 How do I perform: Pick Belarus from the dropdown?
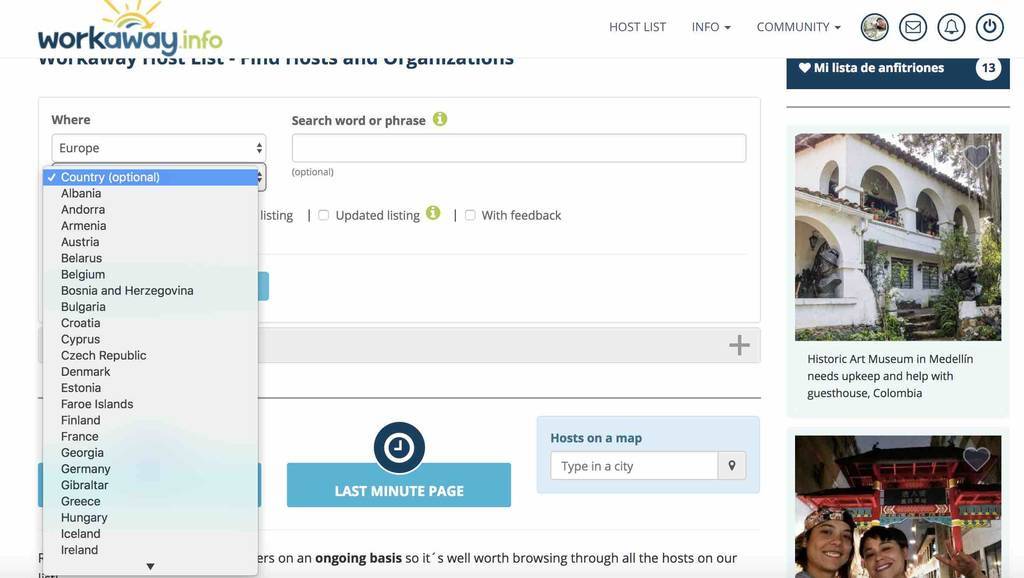click(150, 258)
